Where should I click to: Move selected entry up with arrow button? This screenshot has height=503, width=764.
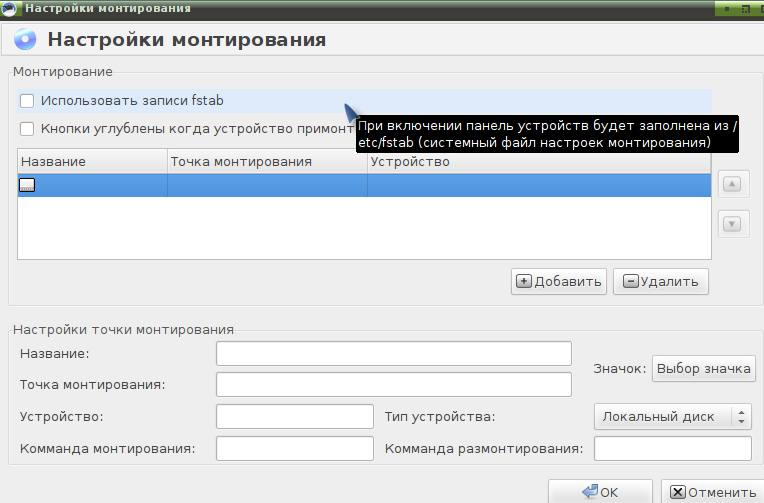tap(732, 184)
